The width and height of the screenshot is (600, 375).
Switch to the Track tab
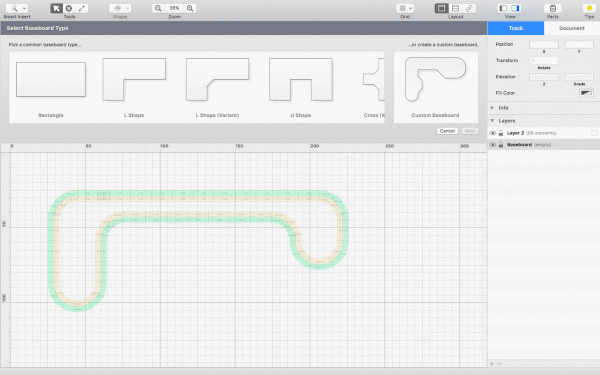coord(515,28)
